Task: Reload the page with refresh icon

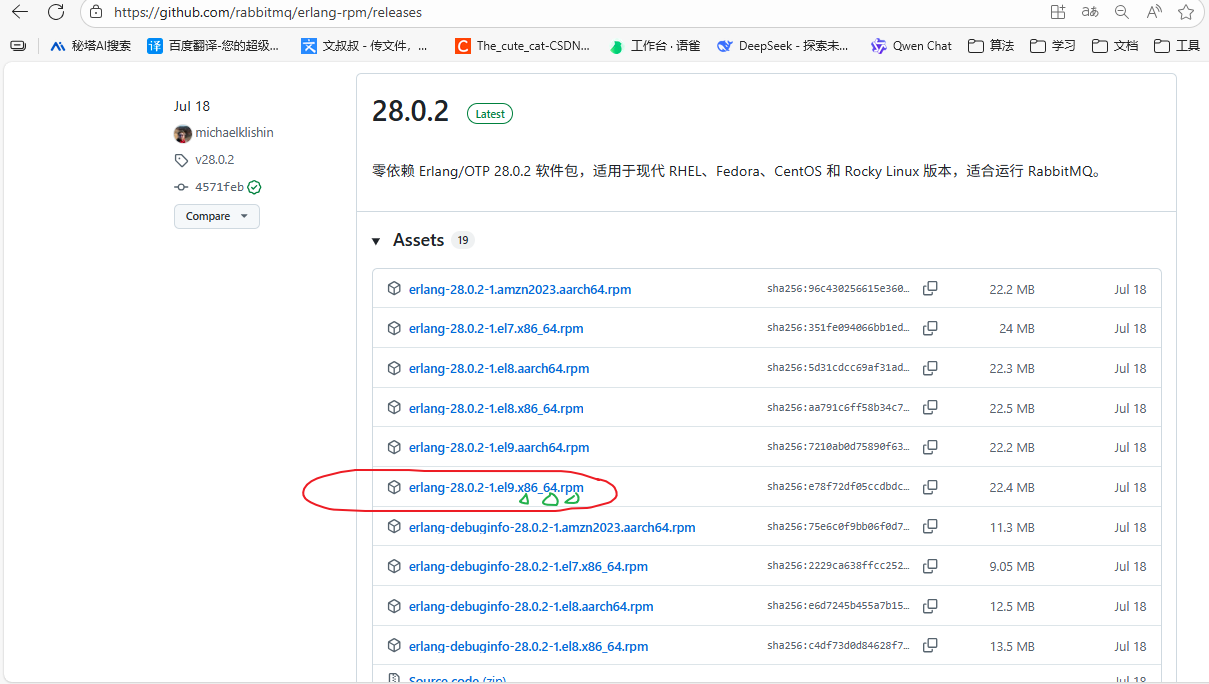Action: [56, 12]
